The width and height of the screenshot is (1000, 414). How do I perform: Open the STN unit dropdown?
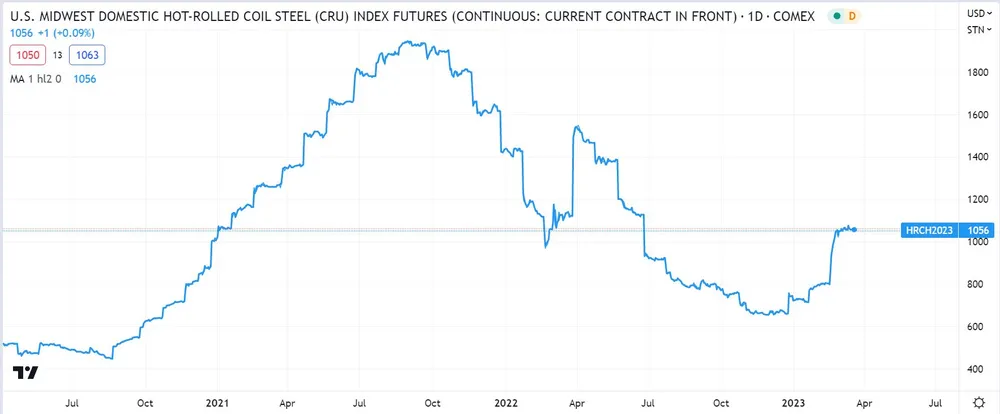point(977,30)
